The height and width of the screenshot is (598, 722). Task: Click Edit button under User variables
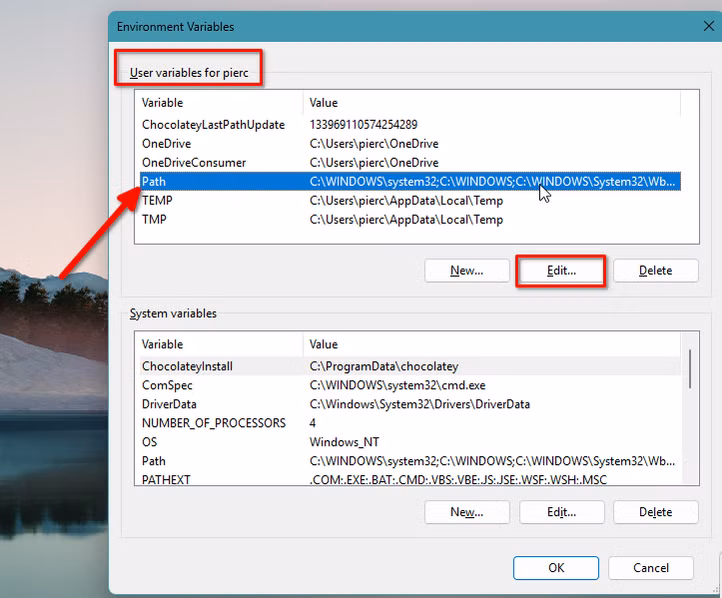[x=561, y=271]
